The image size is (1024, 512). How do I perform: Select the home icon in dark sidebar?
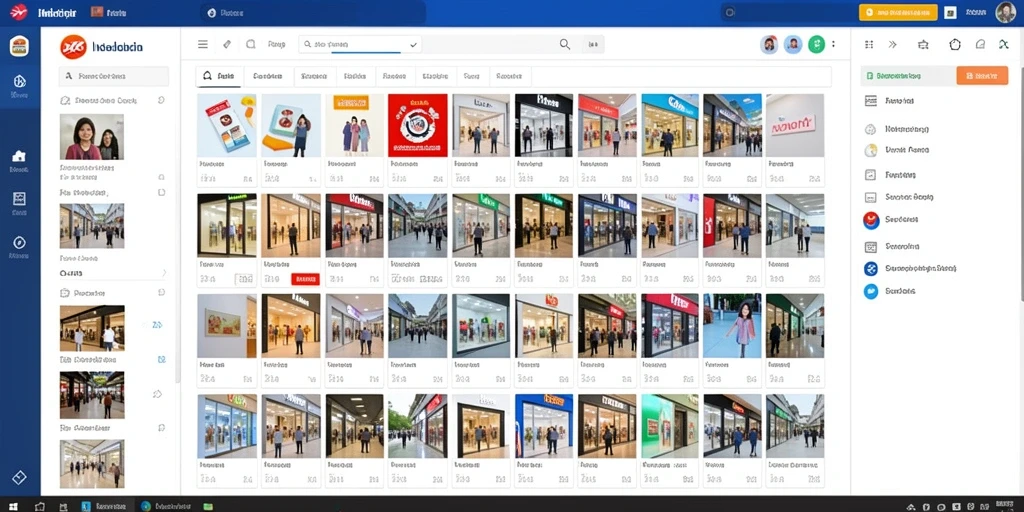(x=19, y=156)
